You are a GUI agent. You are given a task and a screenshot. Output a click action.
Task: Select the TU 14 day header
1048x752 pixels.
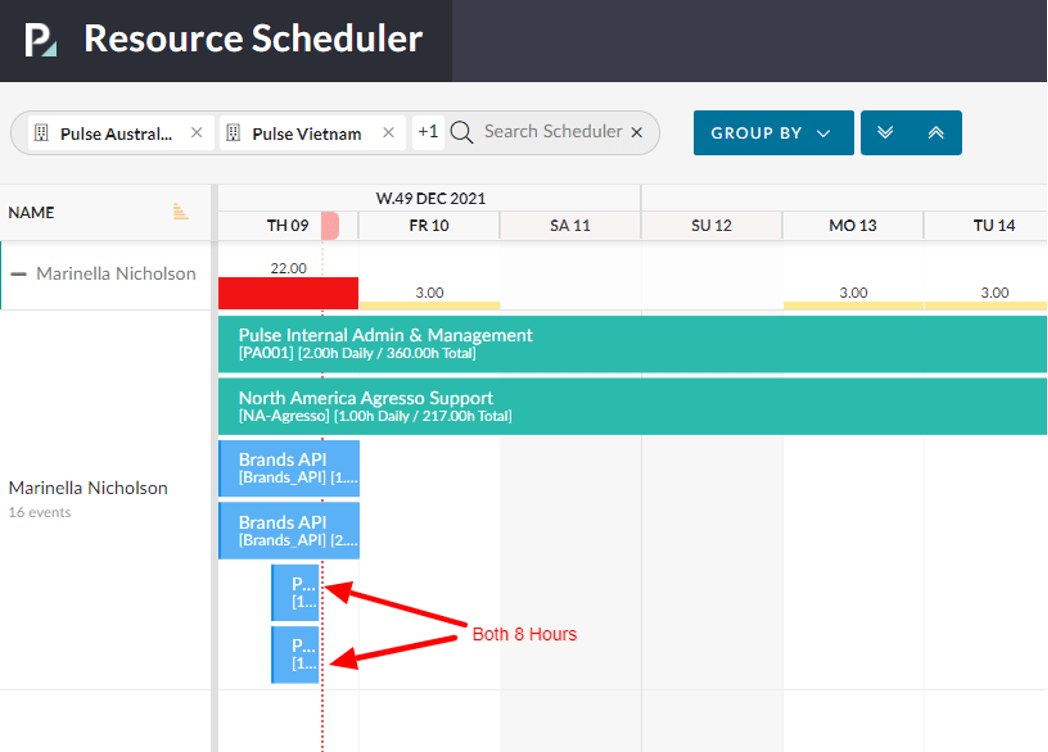[x=986, y=225]
